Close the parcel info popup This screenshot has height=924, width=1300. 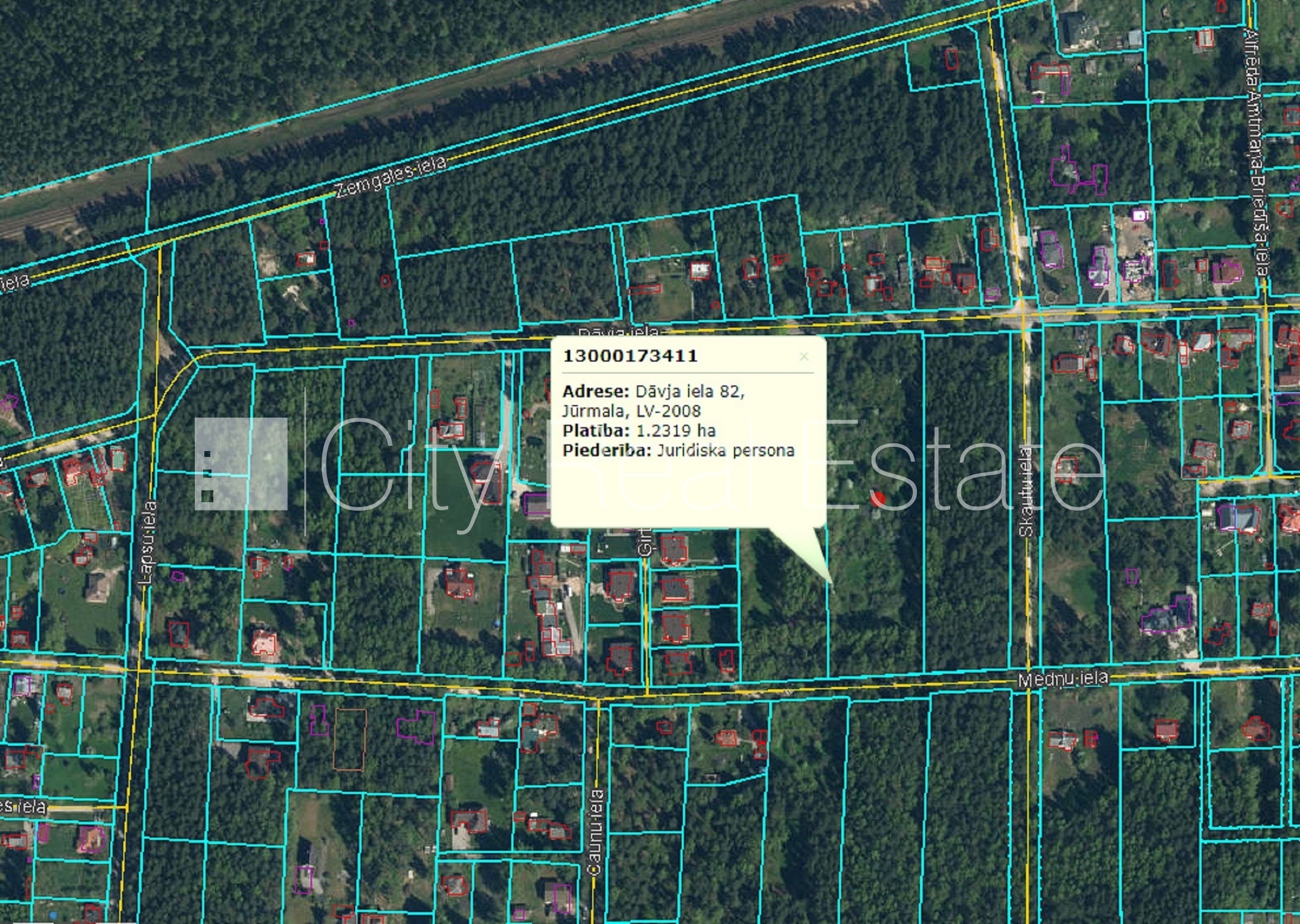click(x=804, y=356)
